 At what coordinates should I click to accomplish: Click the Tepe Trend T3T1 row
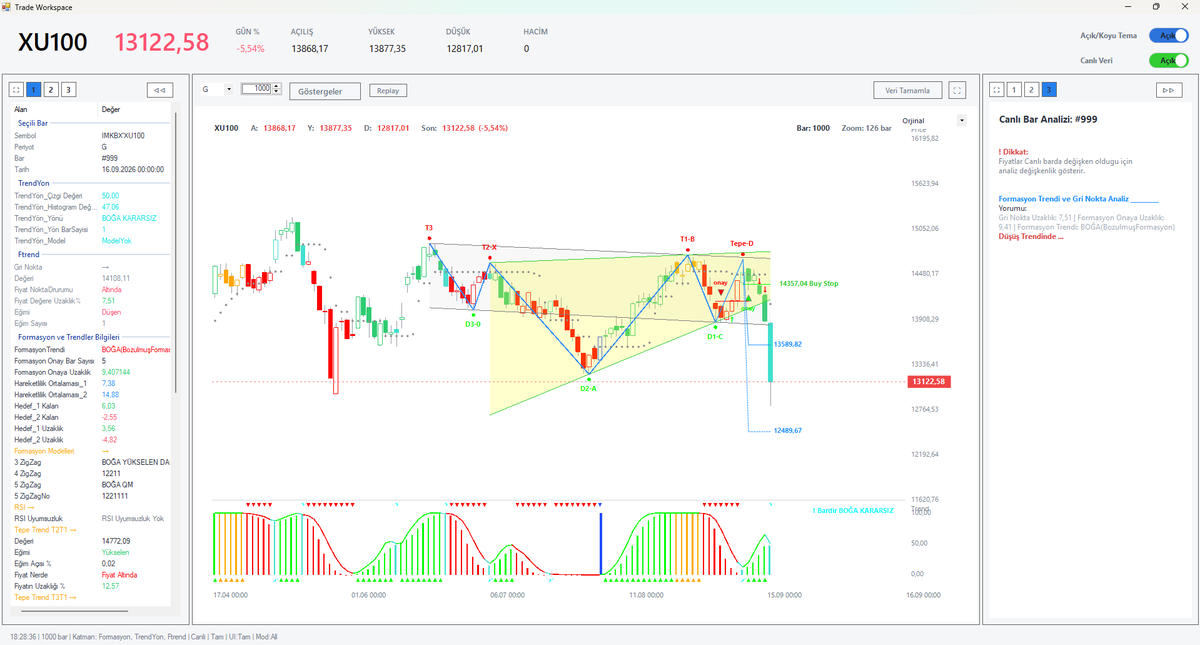coord(92,597)
